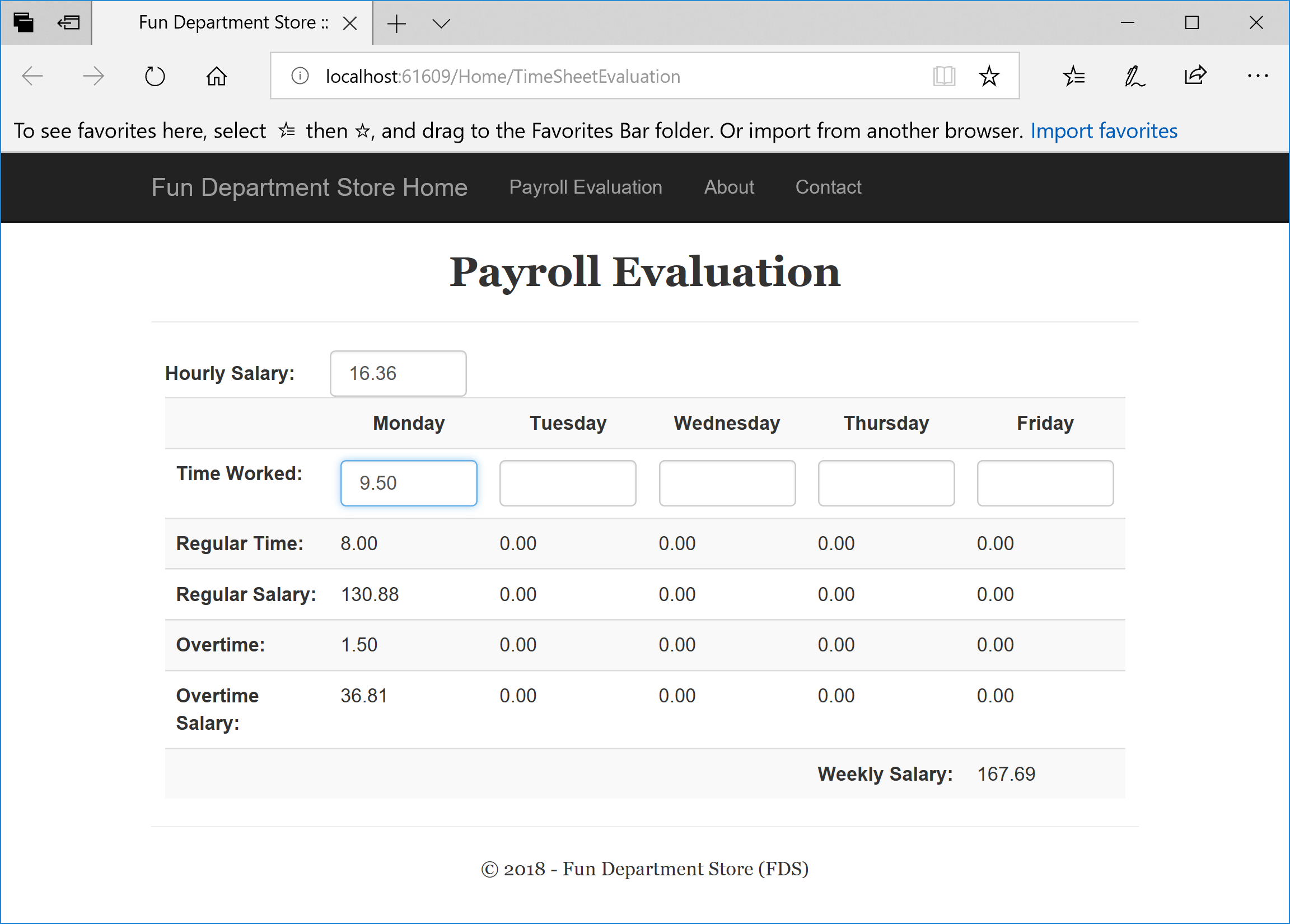Go to the browser Home page icon
Screen dimensions: 1290x924
point(216,76)
